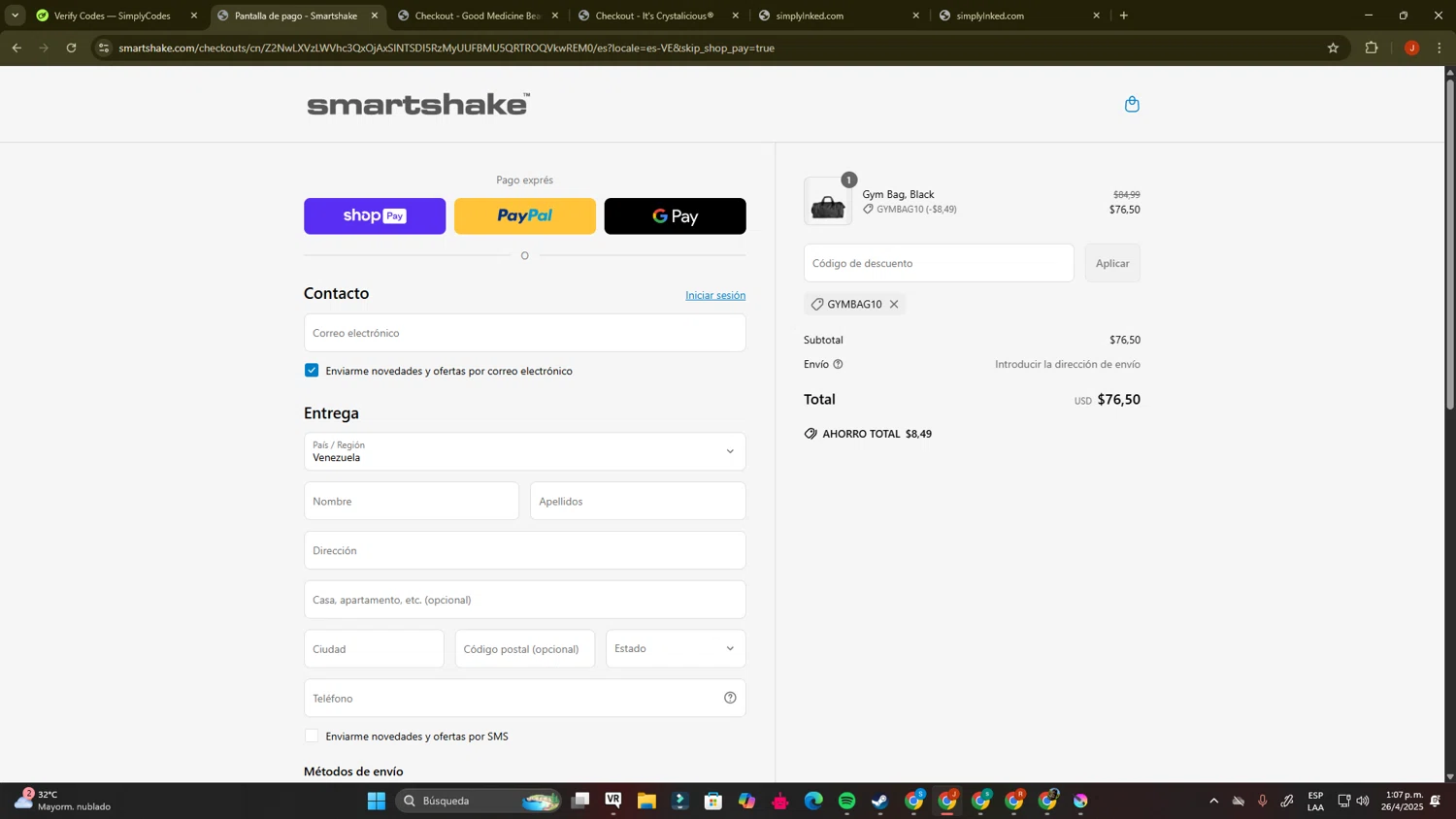Open Task View from the taskbar
Screen dimensions: 1456x819
click(580, 801)
